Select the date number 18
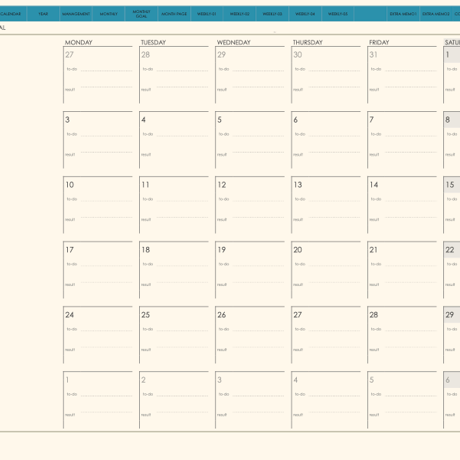This screenshot has width=460, height=460. coord(146,250)
